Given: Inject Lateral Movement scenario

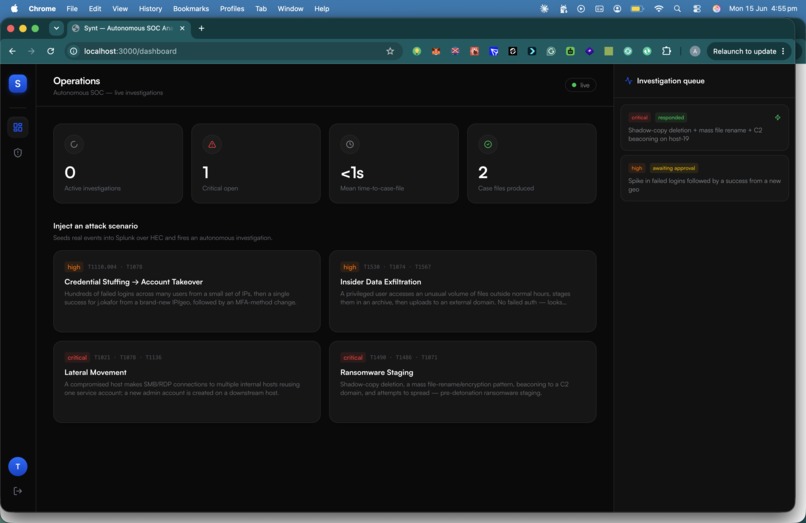Looking at the screenshot, I should click(x=187, y=382).
